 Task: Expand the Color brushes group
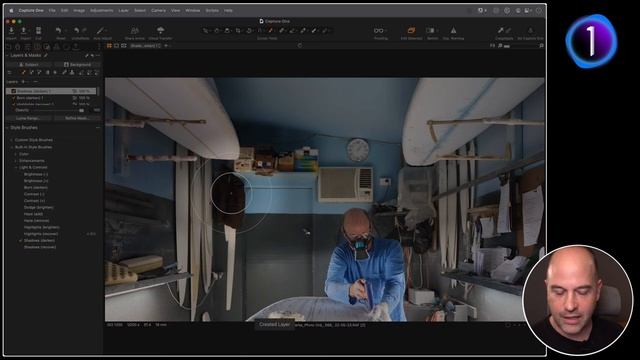[16, 154]
